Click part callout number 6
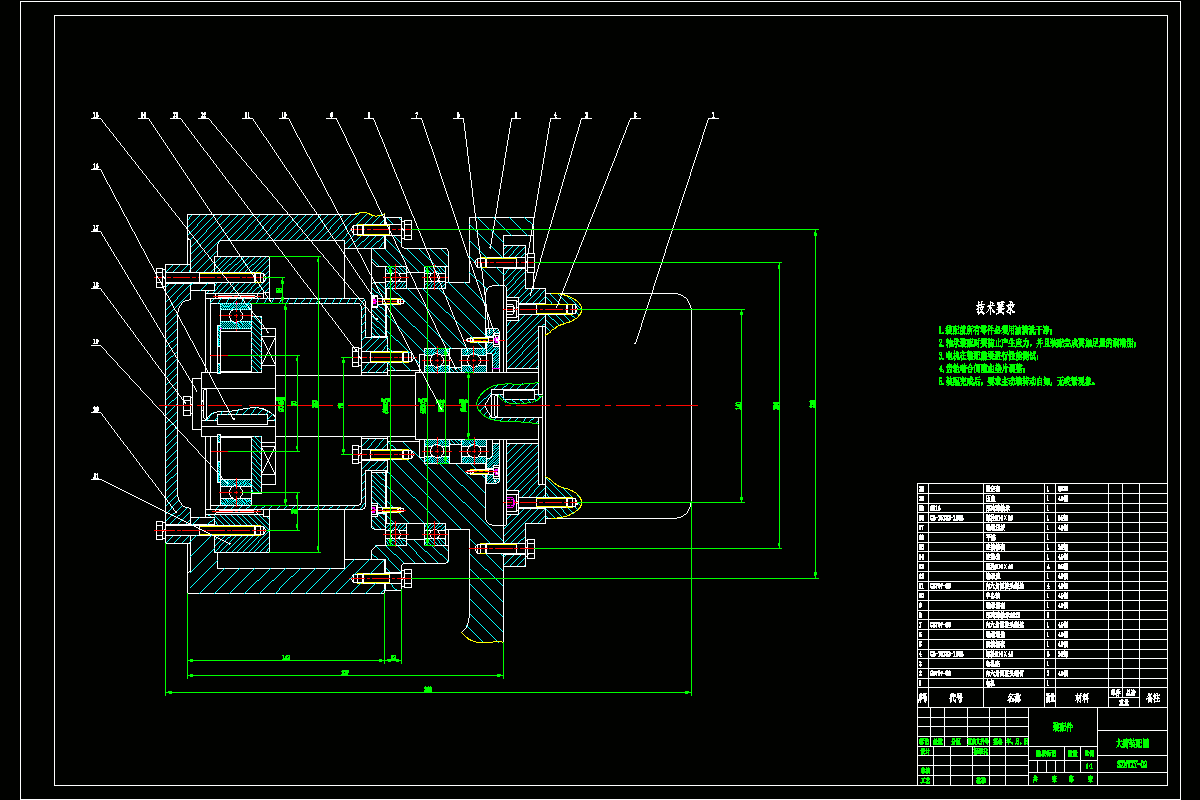 pyautogui.click(x=458, y=115)
